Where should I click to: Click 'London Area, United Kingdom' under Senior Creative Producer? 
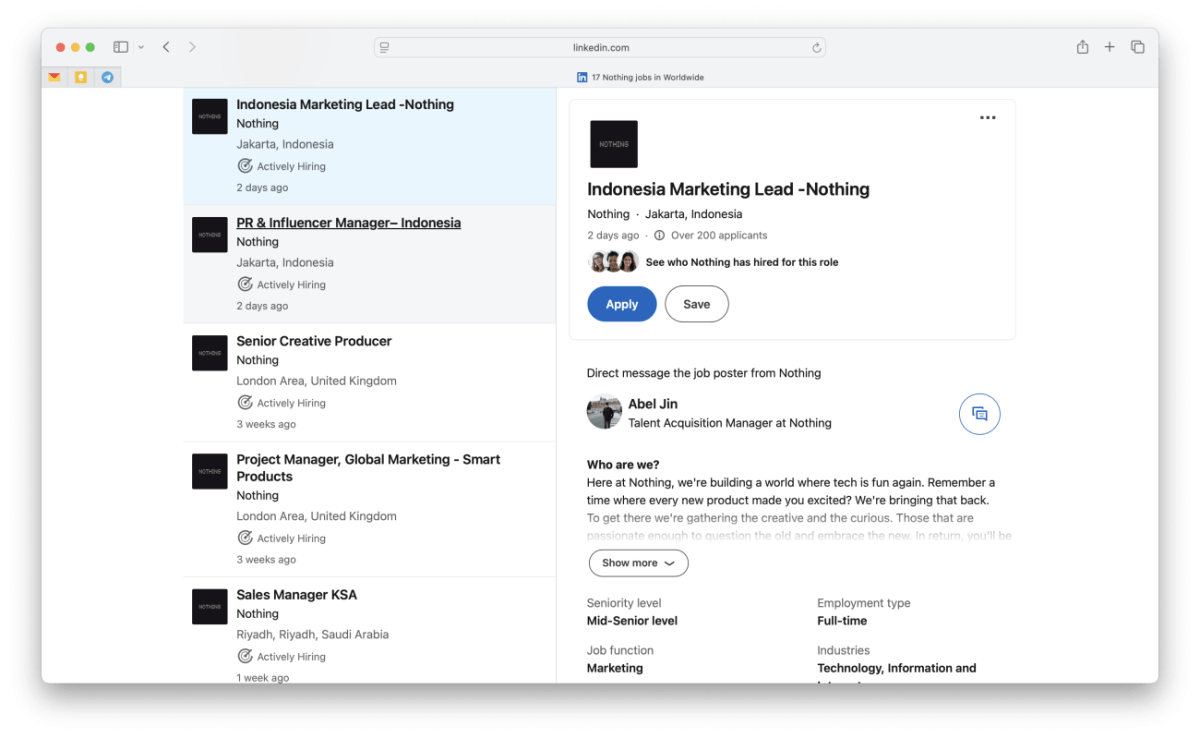click(x=316, y=381)
